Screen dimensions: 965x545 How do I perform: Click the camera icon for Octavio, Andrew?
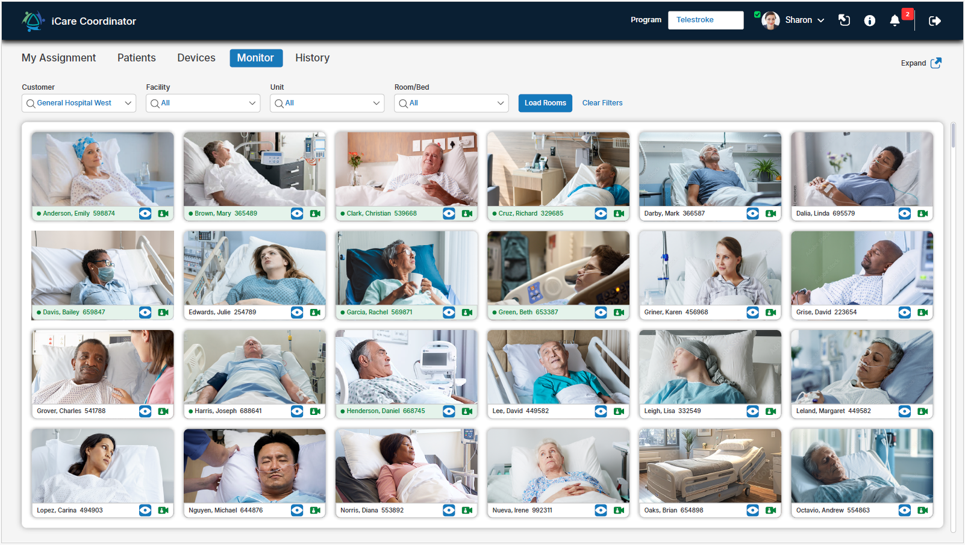(923, 510)
